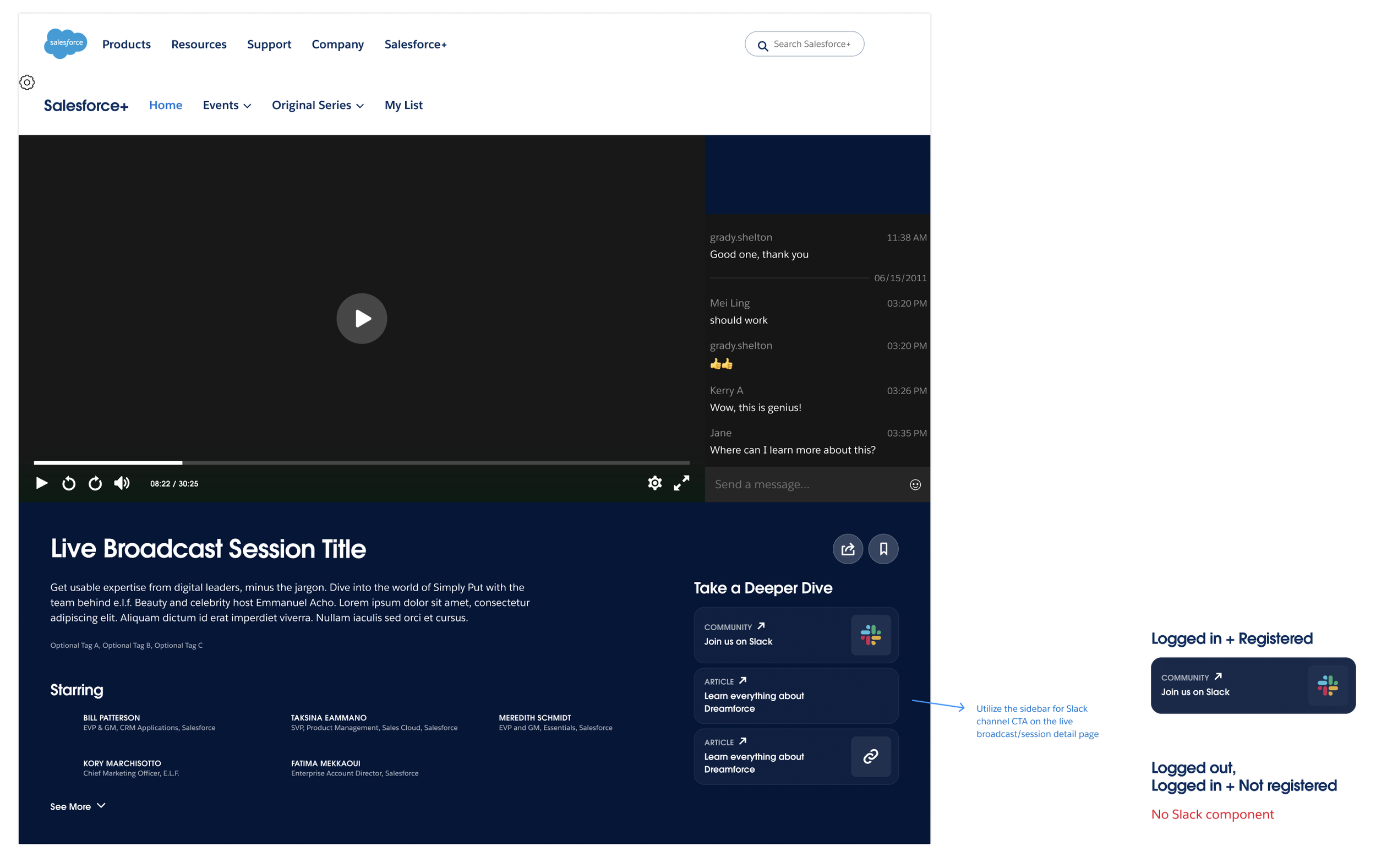Click the rewind circular arrow icon
Viewport: 1376px width, 868px height.
[x=69, y=483]
